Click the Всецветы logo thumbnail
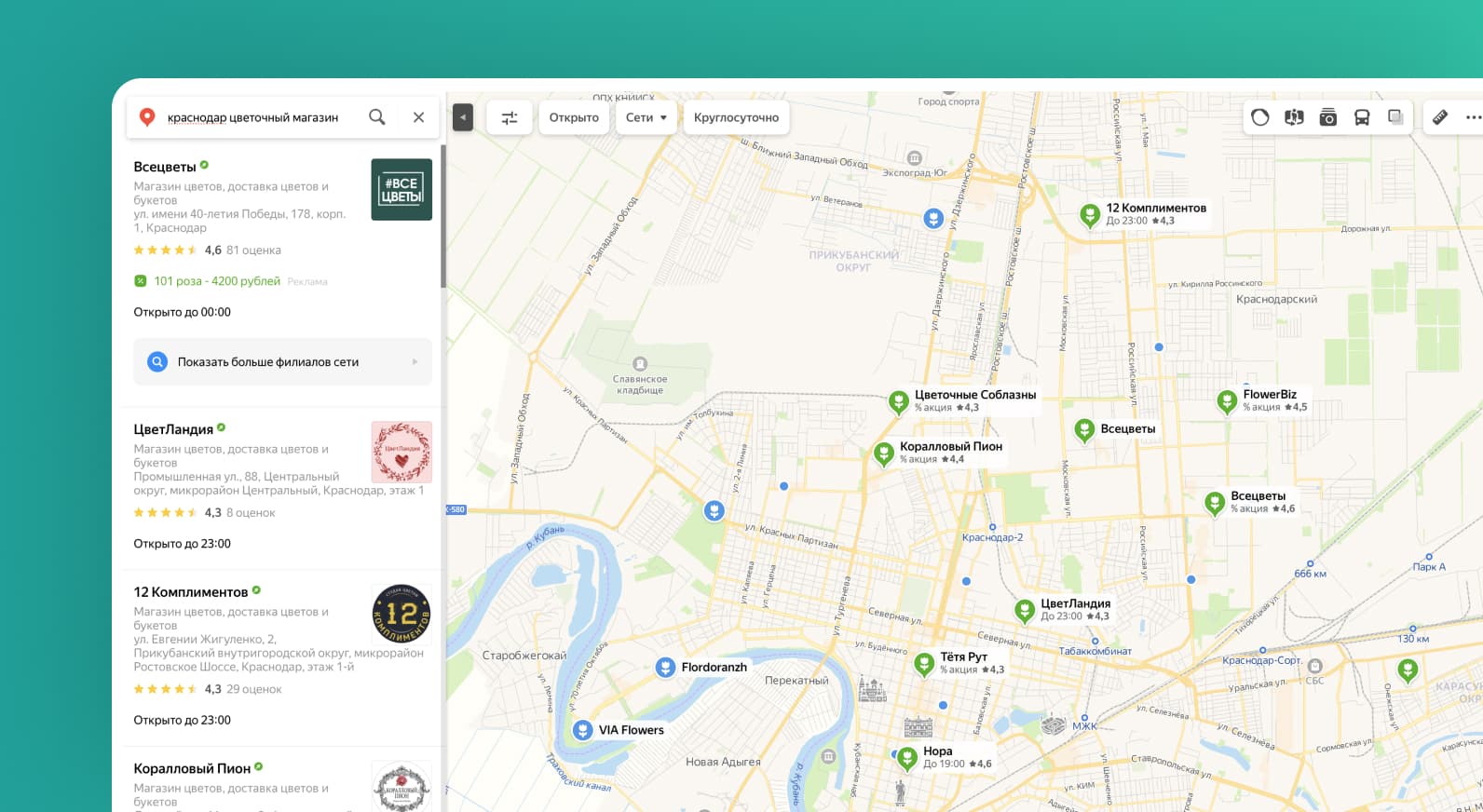The height and width of the screenshot is (812, 1483). [x=401, y=189]
